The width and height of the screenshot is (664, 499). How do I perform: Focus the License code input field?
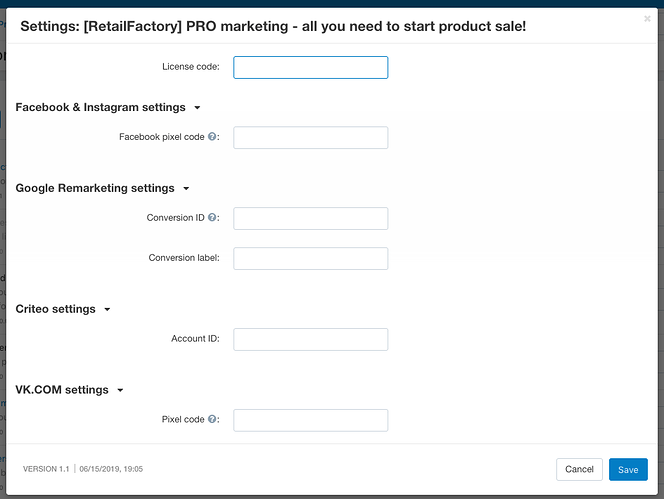tap(310, 67)
